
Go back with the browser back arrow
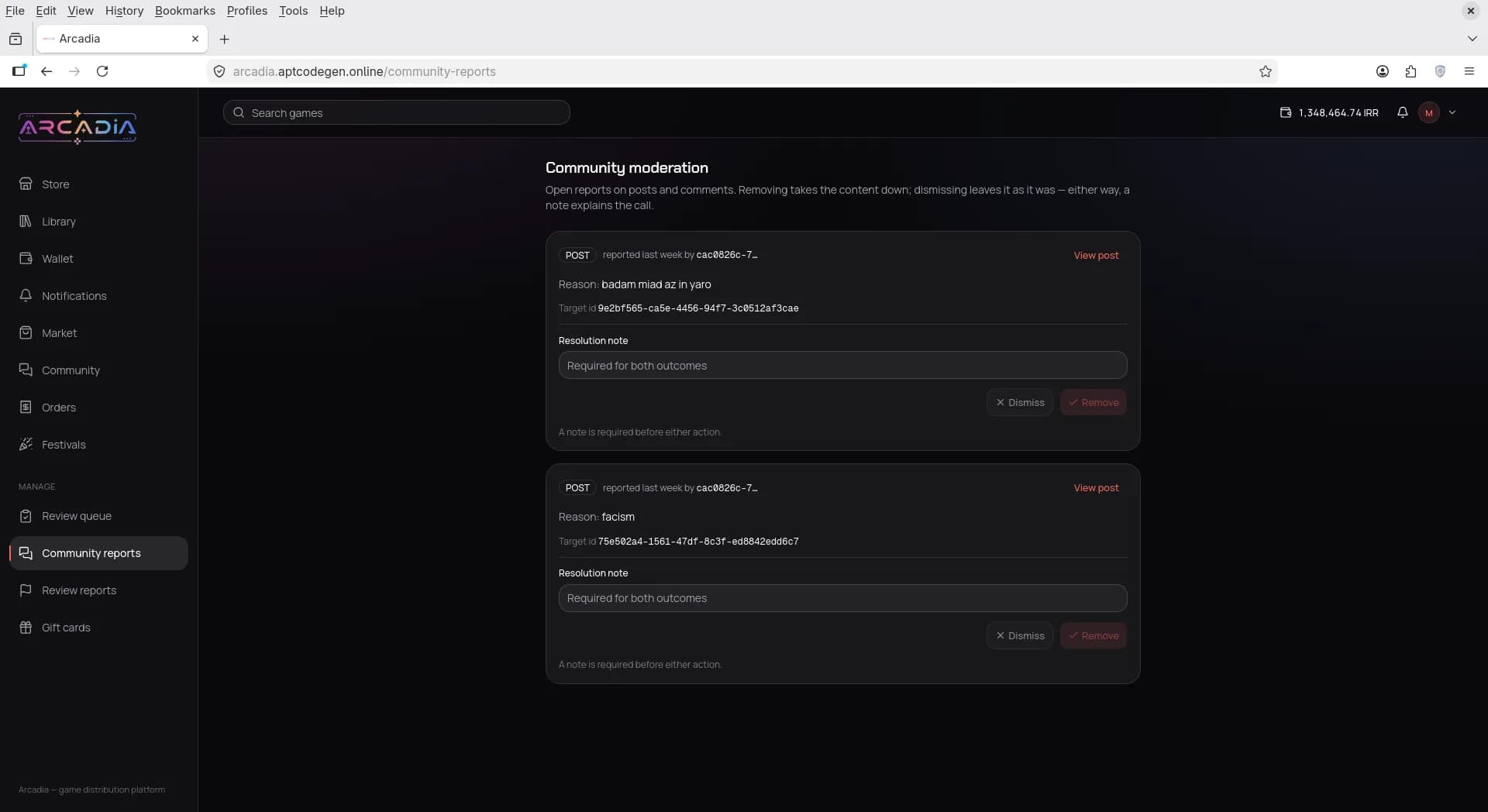pos(46,71)
